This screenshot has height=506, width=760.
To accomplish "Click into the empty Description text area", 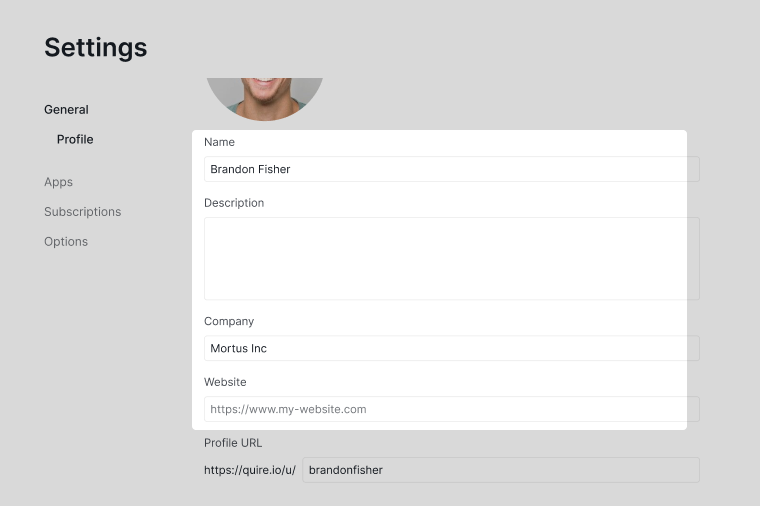I will coord(452,259).
